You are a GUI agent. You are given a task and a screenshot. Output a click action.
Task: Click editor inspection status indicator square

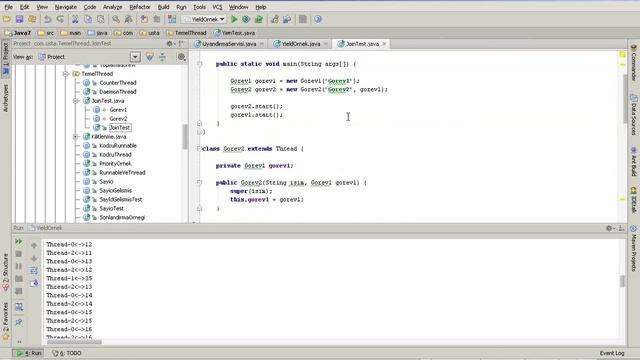pos(622,54)
